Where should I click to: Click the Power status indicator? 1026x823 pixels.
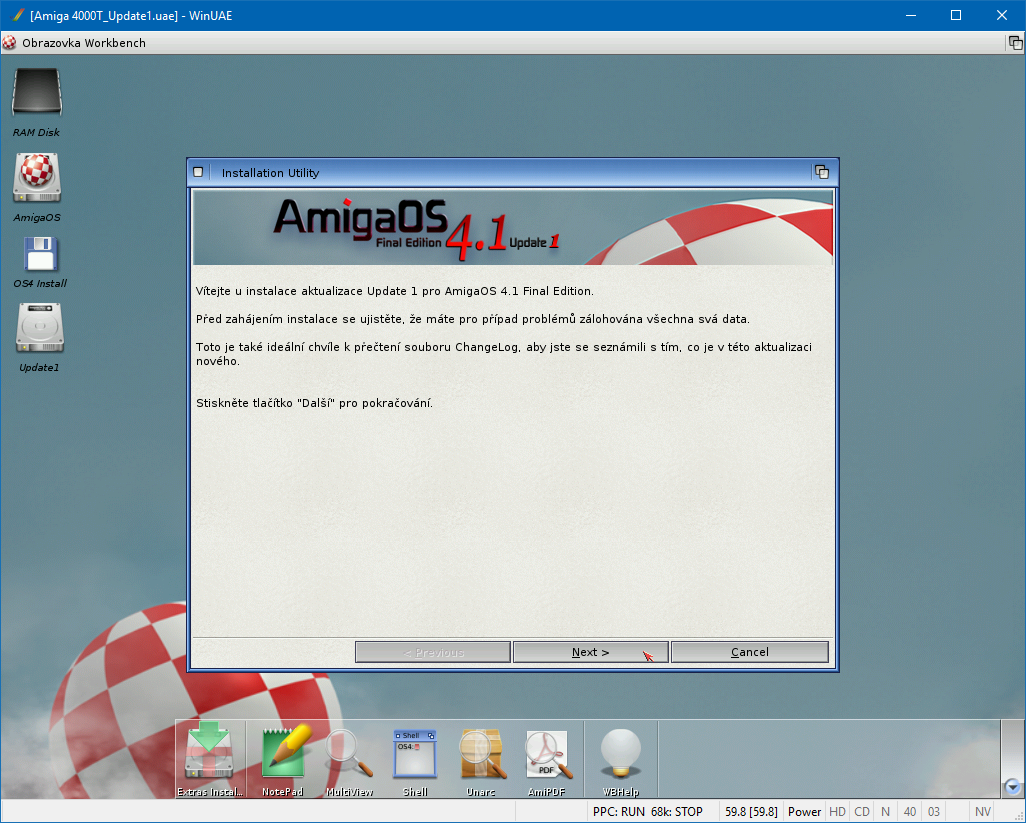click(x=804, y=812)
